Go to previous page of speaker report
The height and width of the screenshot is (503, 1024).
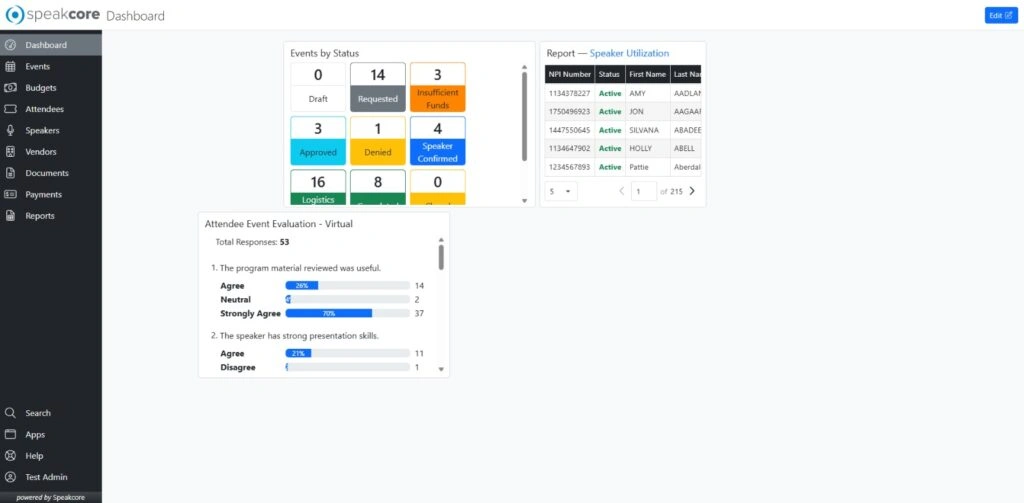[x=620, y=191]
